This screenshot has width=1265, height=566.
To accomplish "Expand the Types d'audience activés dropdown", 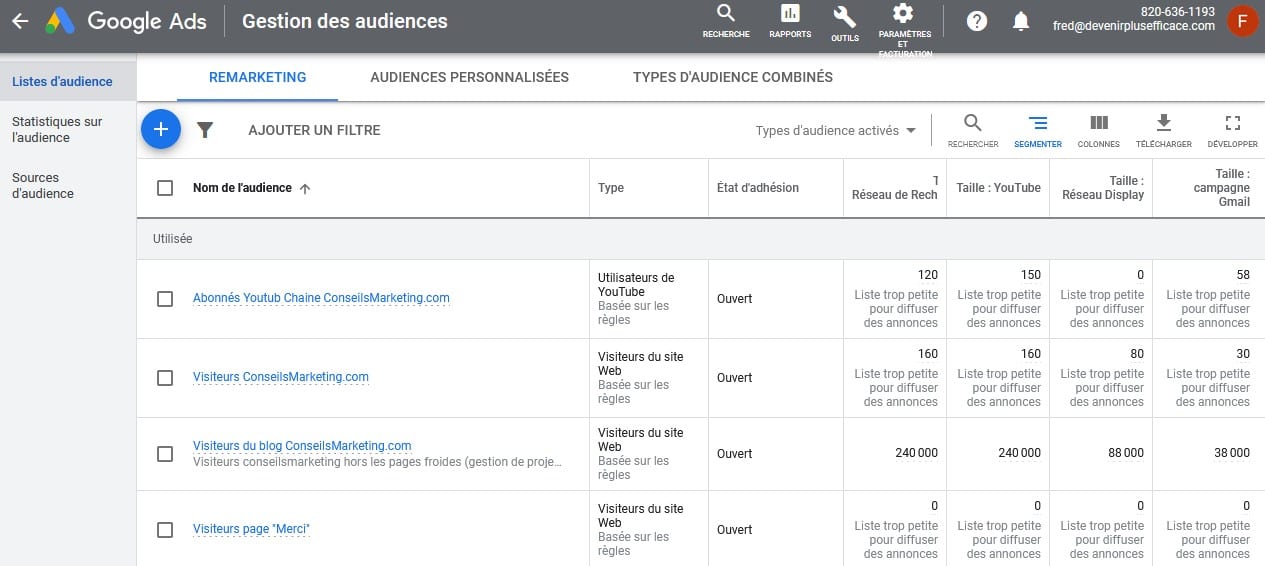I will coord(836,131).
